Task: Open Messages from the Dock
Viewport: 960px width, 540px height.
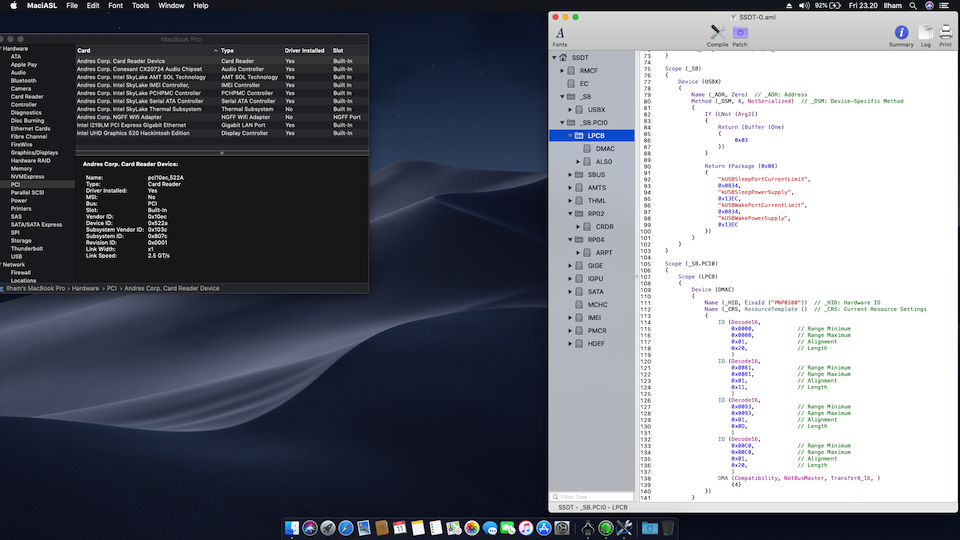Action: 490,528
